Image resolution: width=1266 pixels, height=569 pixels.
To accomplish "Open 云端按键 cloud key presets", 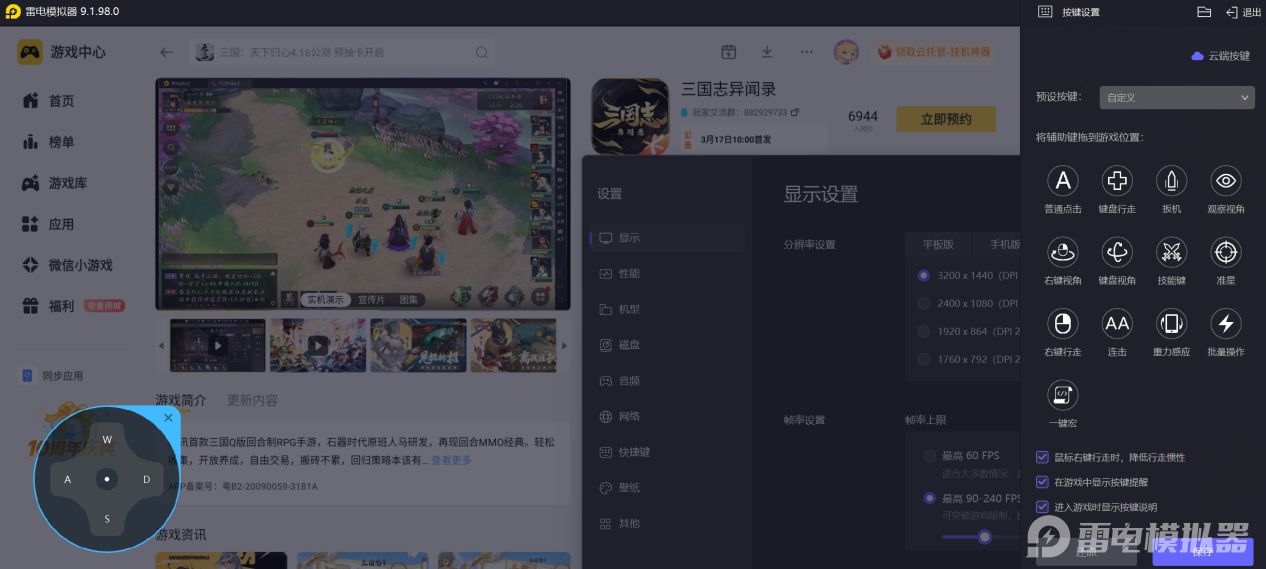I will click(x=1221, y=56).
